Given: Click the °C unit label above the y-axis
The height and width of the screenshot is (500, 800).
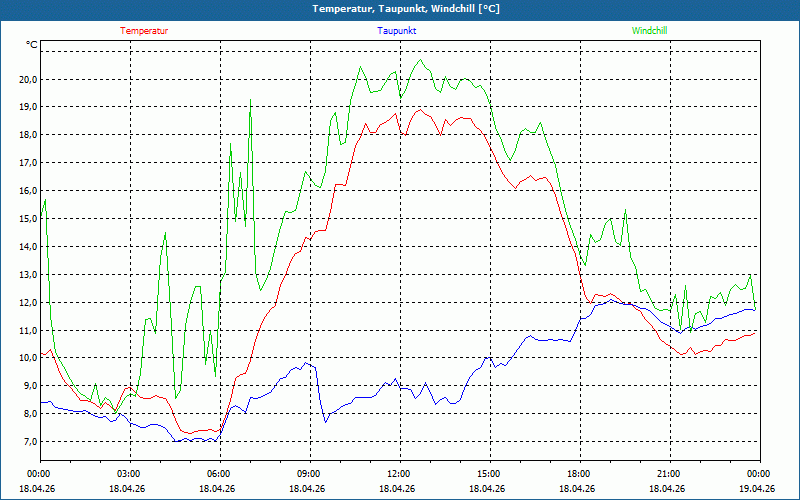Looking at the screenshot, I should point(32,45).
